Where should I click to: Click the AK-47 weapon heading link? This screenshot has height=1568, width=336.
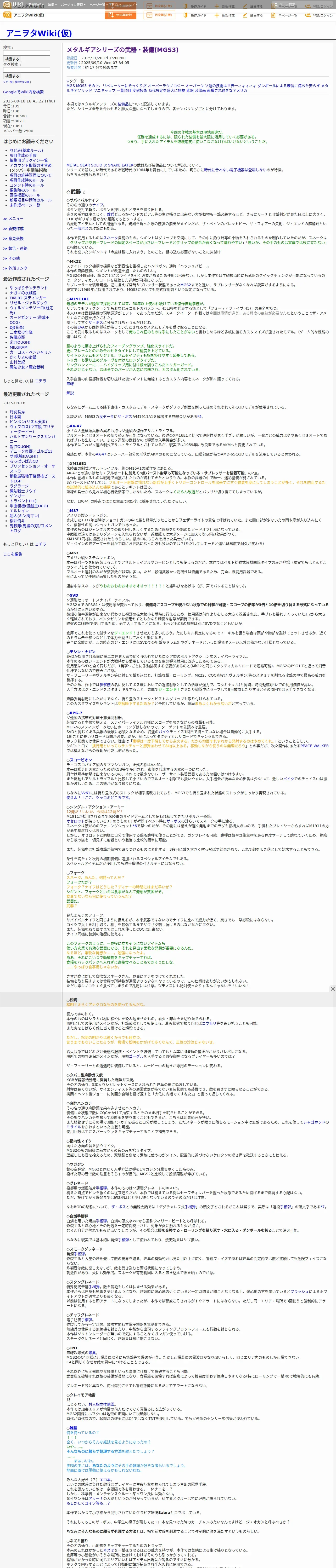click(75, 426)
